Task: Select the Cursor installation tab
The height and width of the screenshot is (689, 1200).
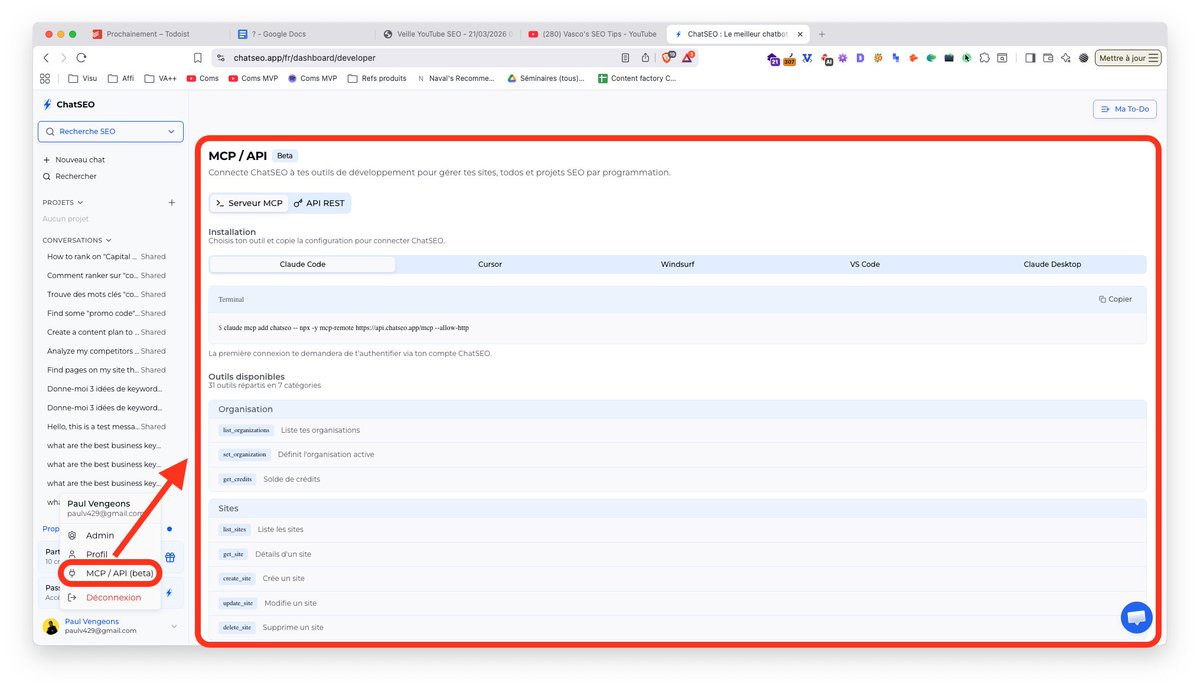Action: [x=490, y=264]
